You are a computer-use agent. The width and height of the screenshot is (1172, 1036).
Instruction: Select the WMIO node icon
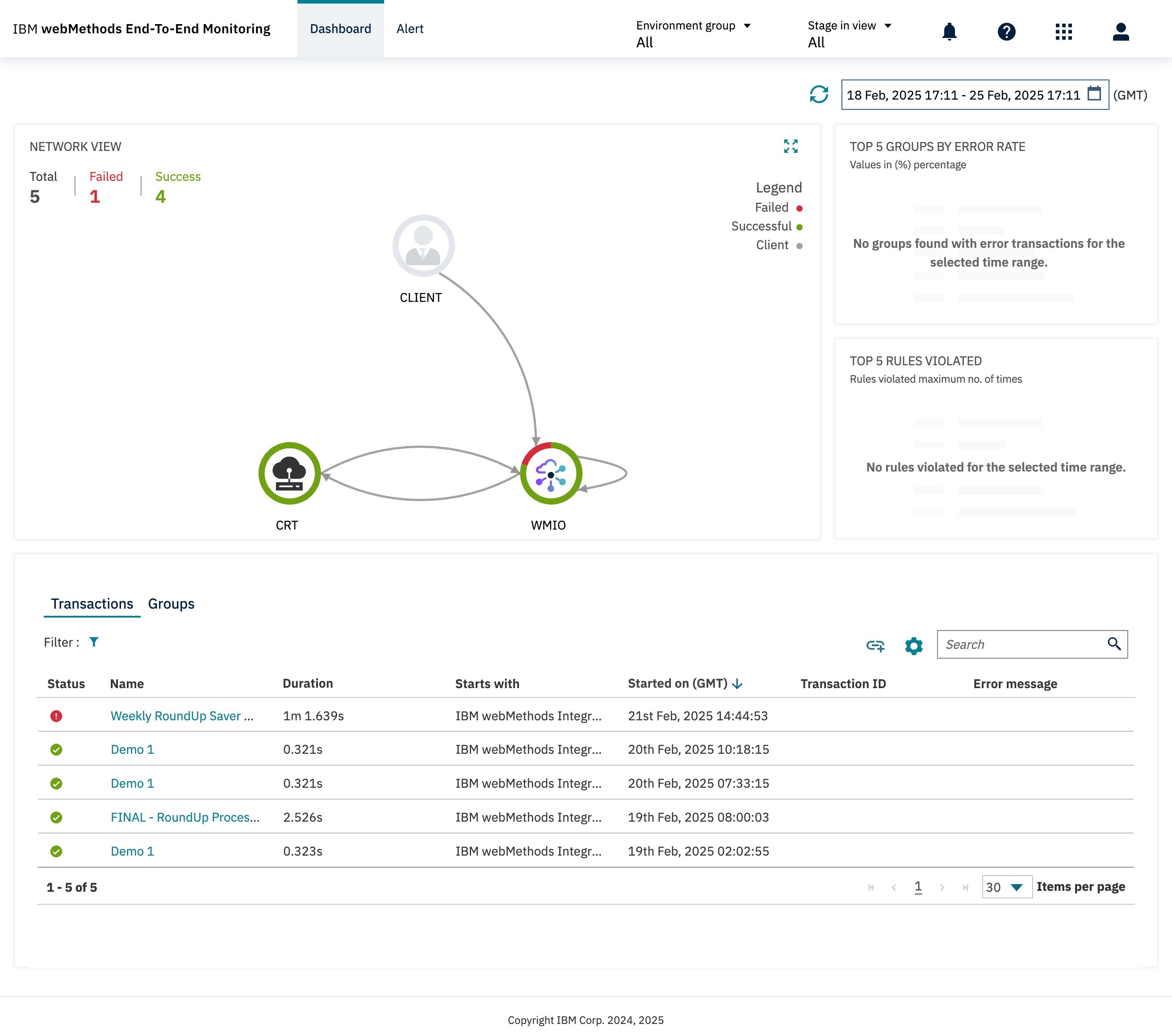point(551,473)
